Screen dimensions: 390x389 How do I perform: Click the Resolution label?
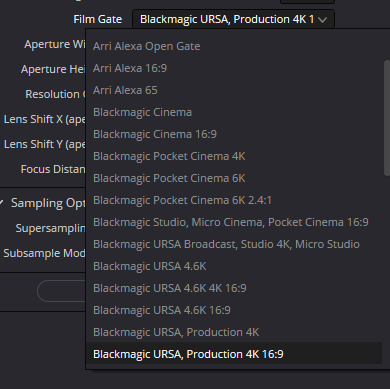[x=55, y=94]
